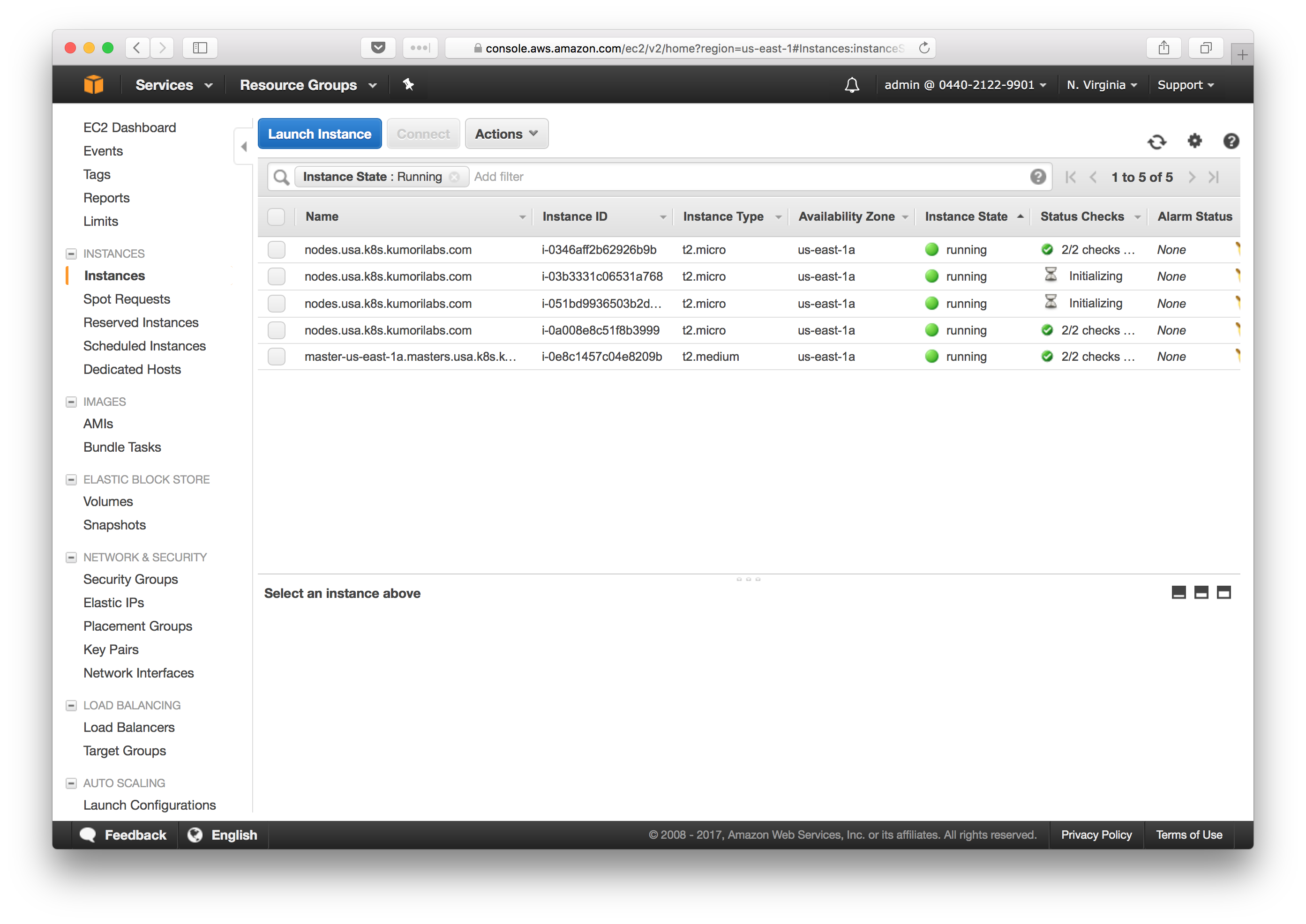Viewport: 1306px width, 924px height.
Task: Open Key Pairs in sidebar
Action: tap(111, 650)
